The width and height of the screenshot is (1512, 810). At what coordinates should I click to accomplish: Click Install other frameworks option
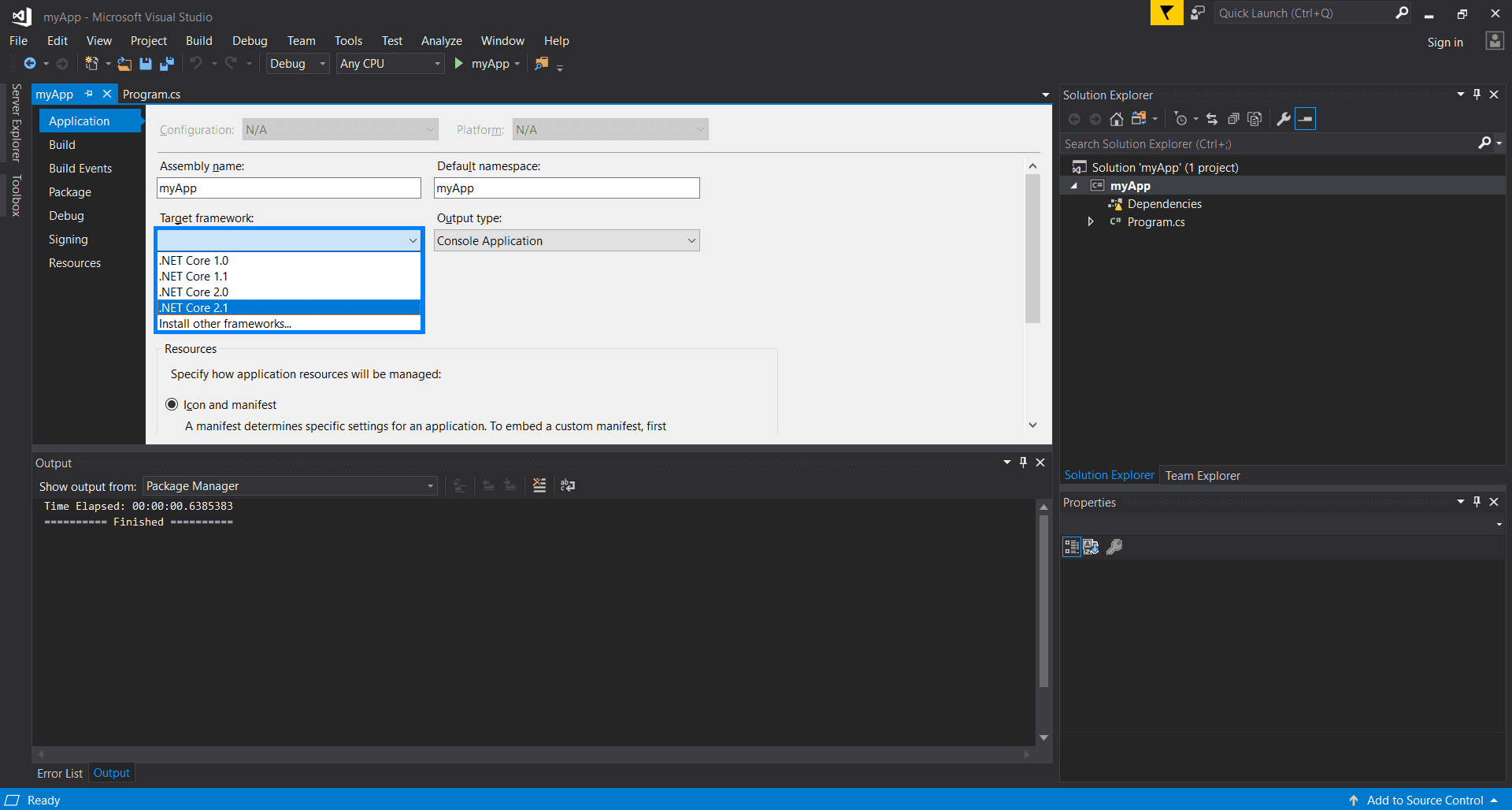pos(225,324)
